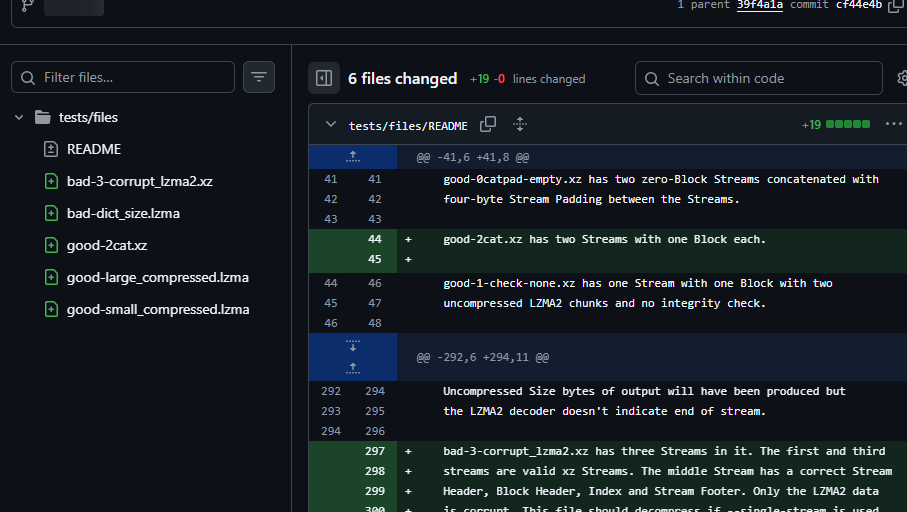
Task: Collapse the file tree sidebar panel
Action: (323, 78)
